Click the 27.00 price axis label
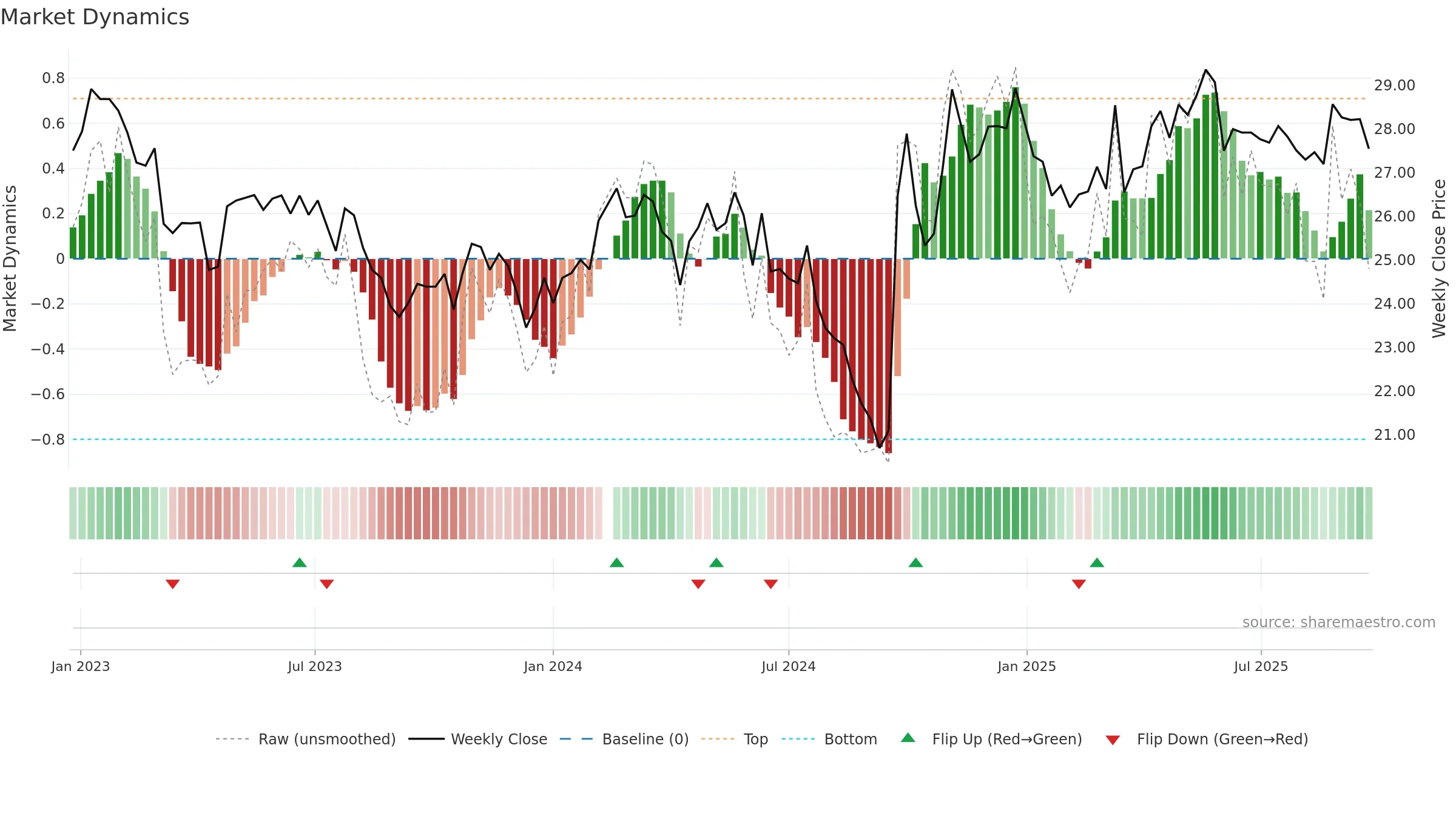Viewport: 1456px width, 819px height. point(1395,173)
